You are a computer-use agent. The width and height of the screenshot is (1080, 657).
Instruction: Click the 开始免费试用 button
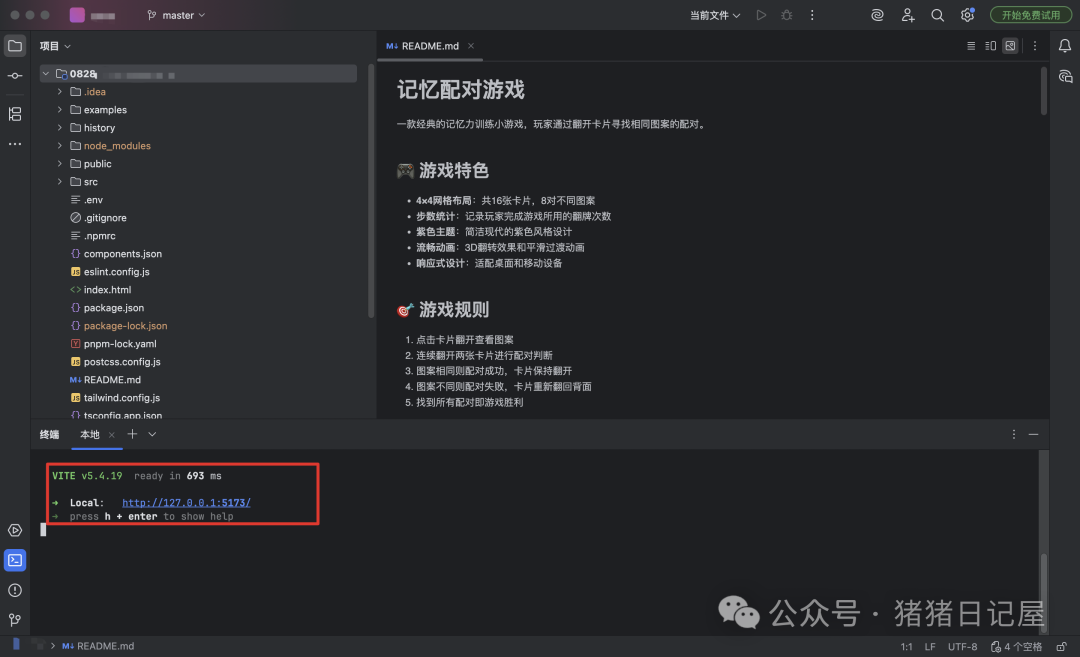[1031, 15]
